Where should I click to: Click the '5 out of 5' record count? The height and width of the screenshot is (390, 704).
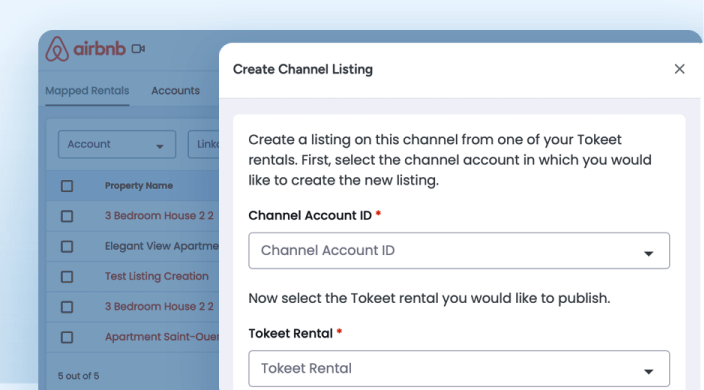point(79,376)
